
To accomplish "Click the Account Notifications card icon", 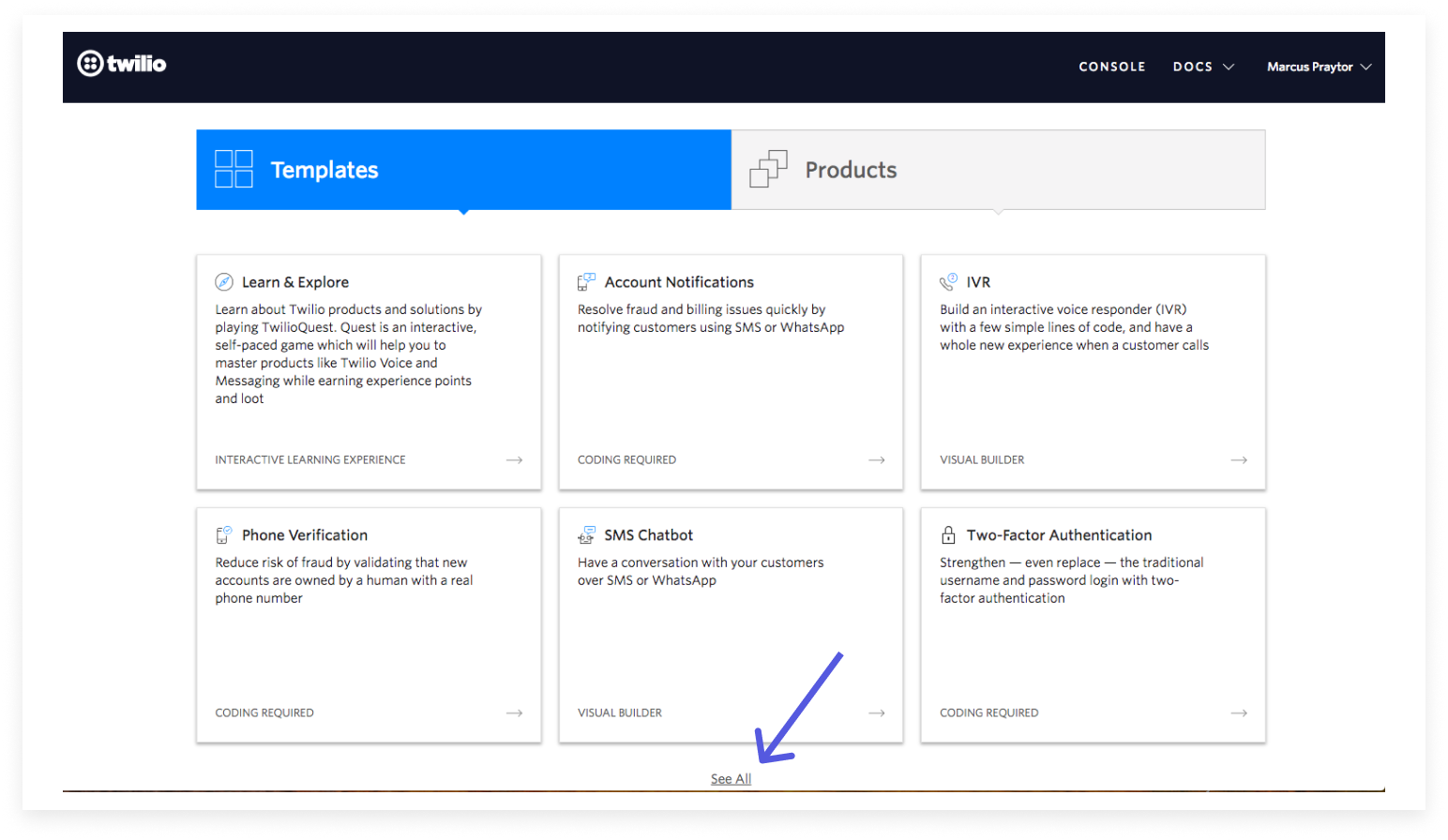I will 588,279.
